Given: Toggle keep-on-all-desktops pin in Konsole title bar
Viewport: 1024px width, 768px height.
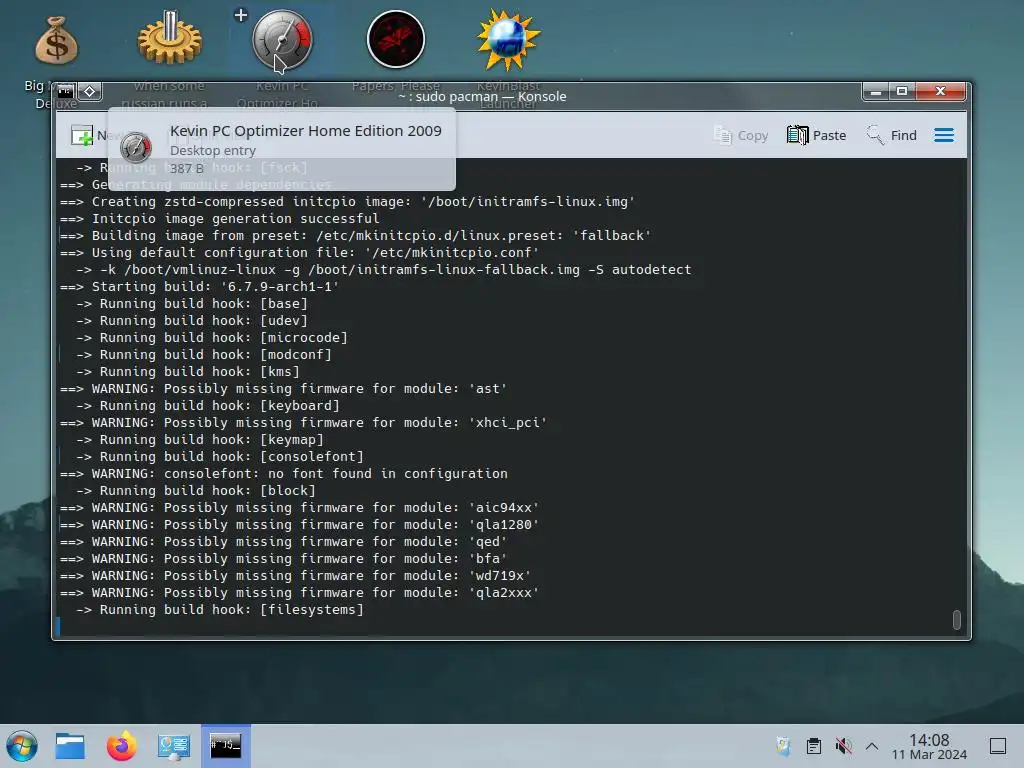Looking at the screenshot, I should [x=90, y=91].
